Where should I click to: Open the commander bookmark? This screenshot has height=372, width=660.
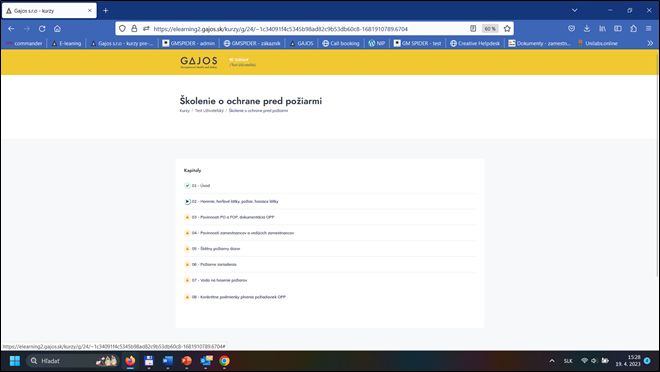pos(24,43)
